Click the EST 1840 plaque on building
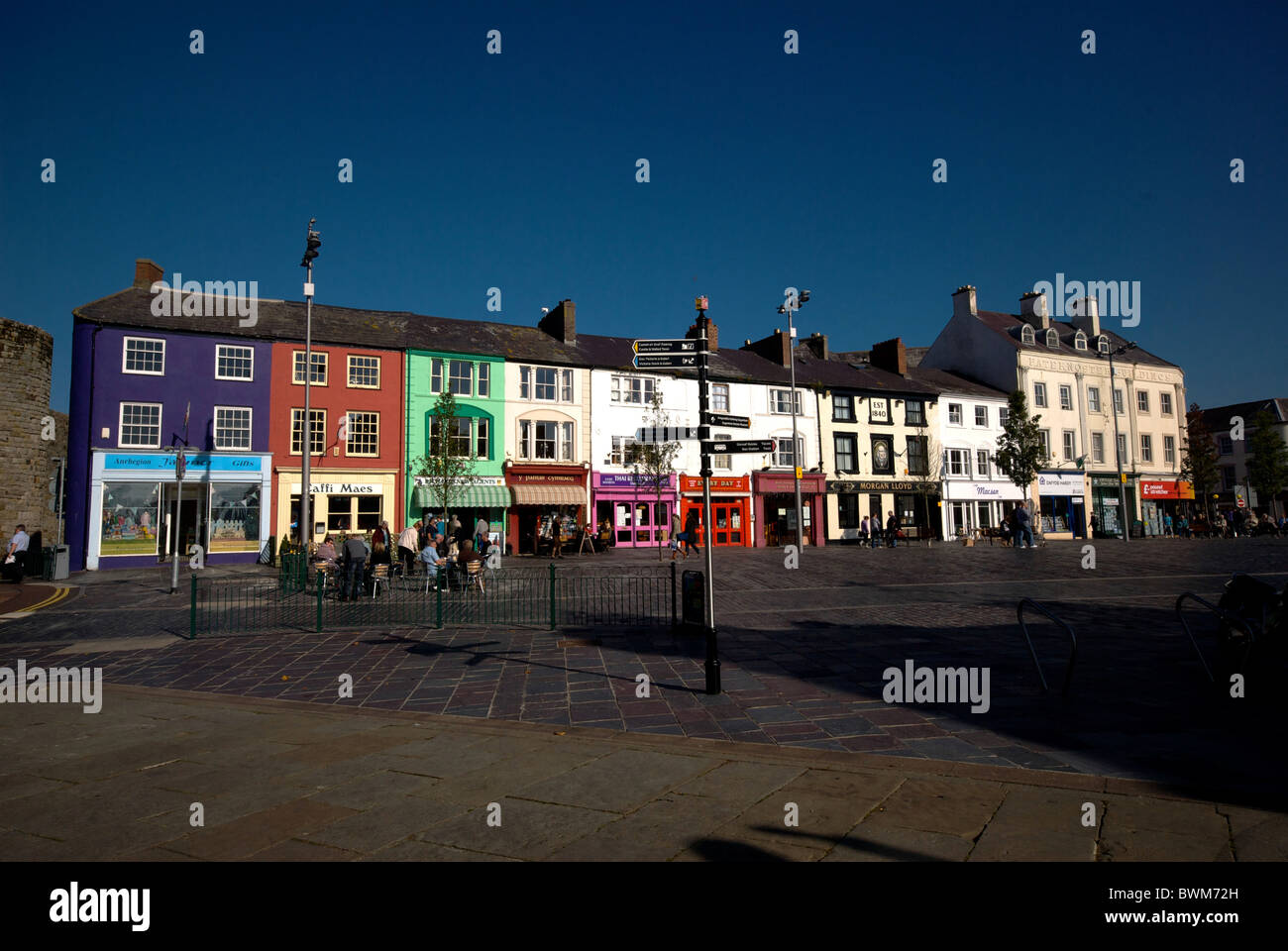The width and height of the screenshot is (1288, 951). (x=878, y=410)
